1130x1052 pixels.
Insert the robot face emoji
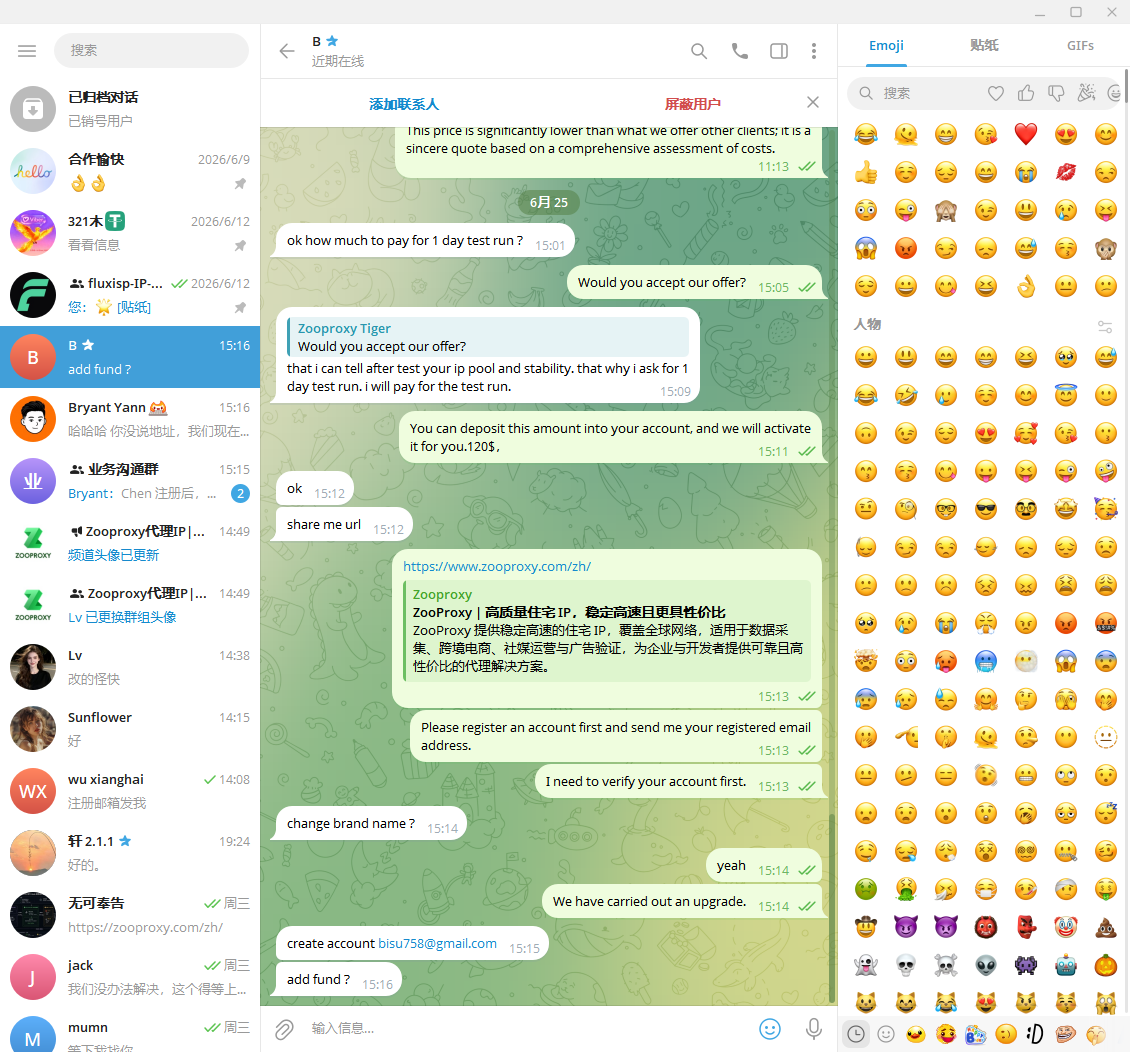[x=1065, y=965]
